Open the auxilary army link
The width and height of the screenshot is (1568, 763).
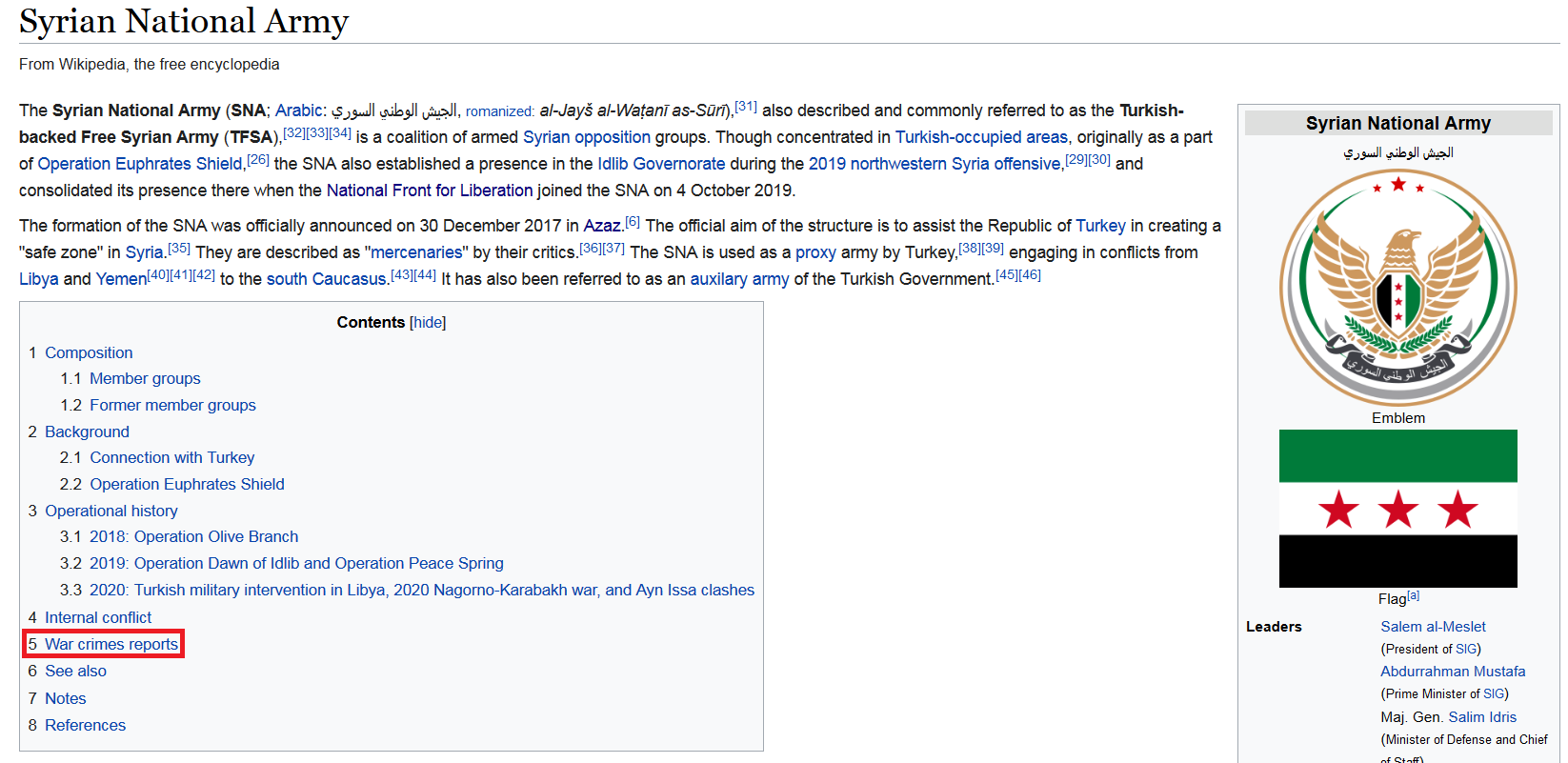(739, 279)
